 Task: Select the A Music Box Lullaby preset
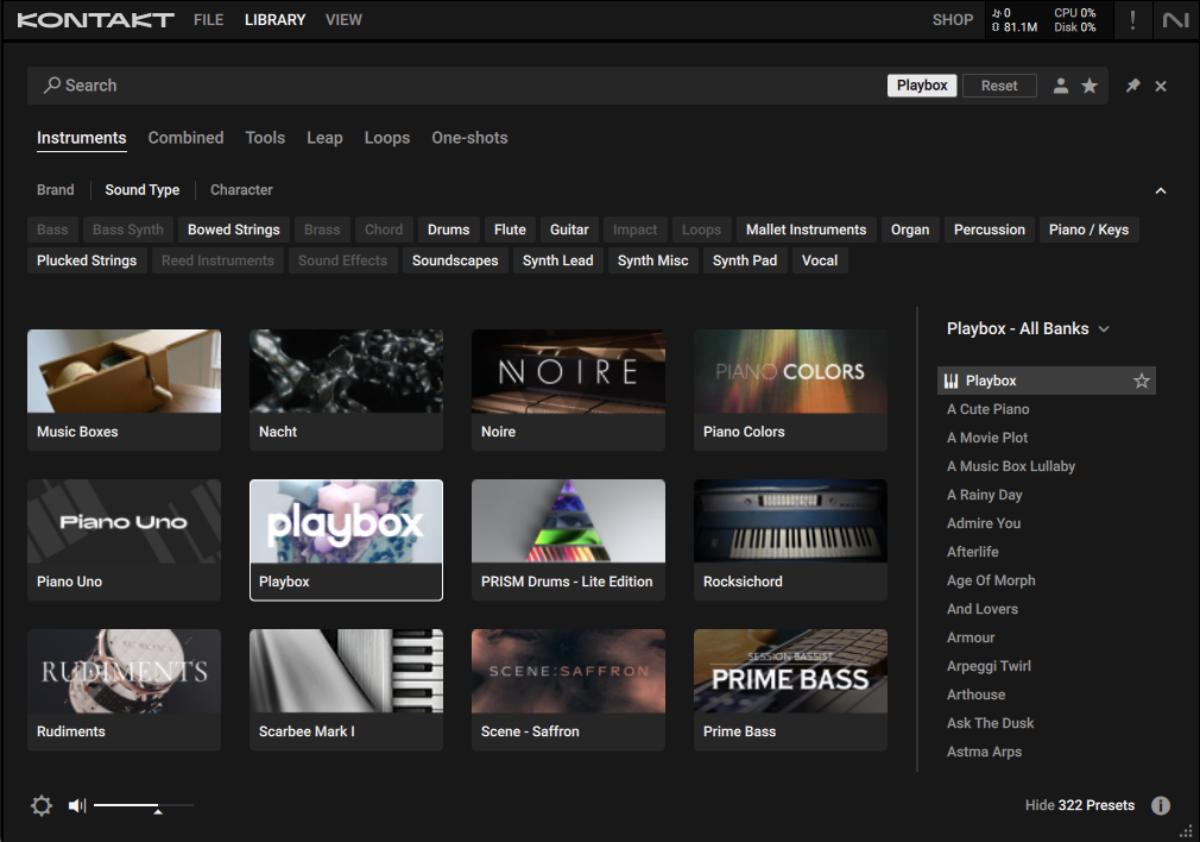[x=1046, y=466]
